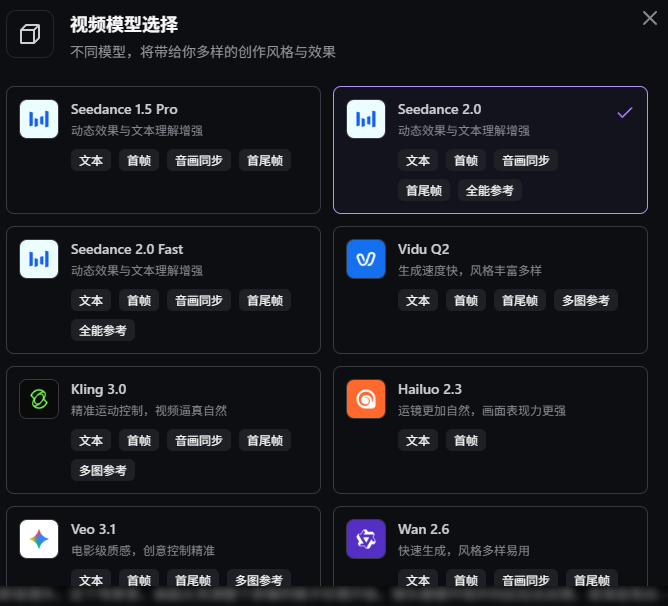Screen dimensions: 668x606
Task: Click 多图参考 tag in Vidu Q2 card
Action: pos(586,300)
